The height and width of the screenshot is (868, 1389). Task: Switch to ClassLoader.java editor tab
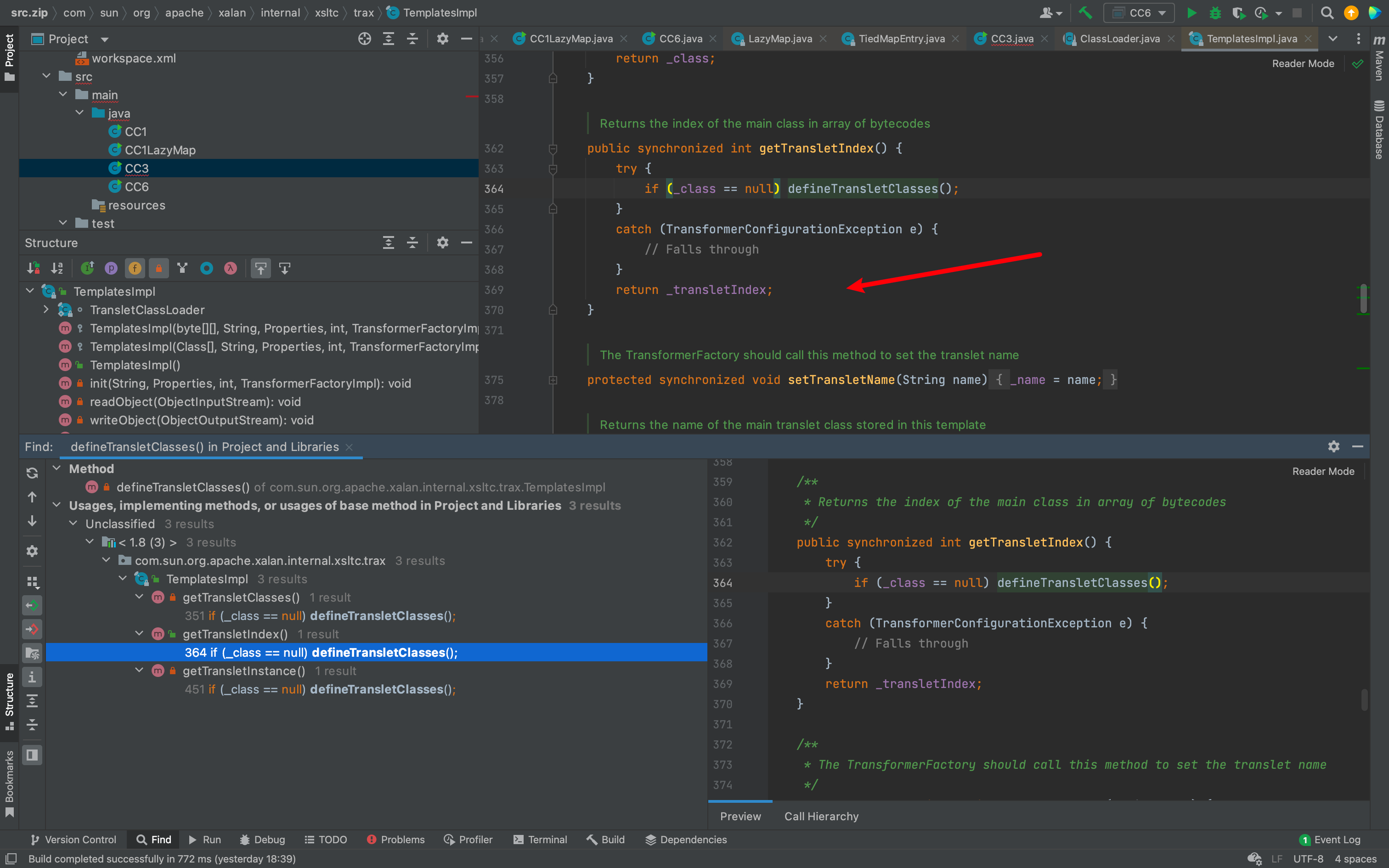point(1119,39)
